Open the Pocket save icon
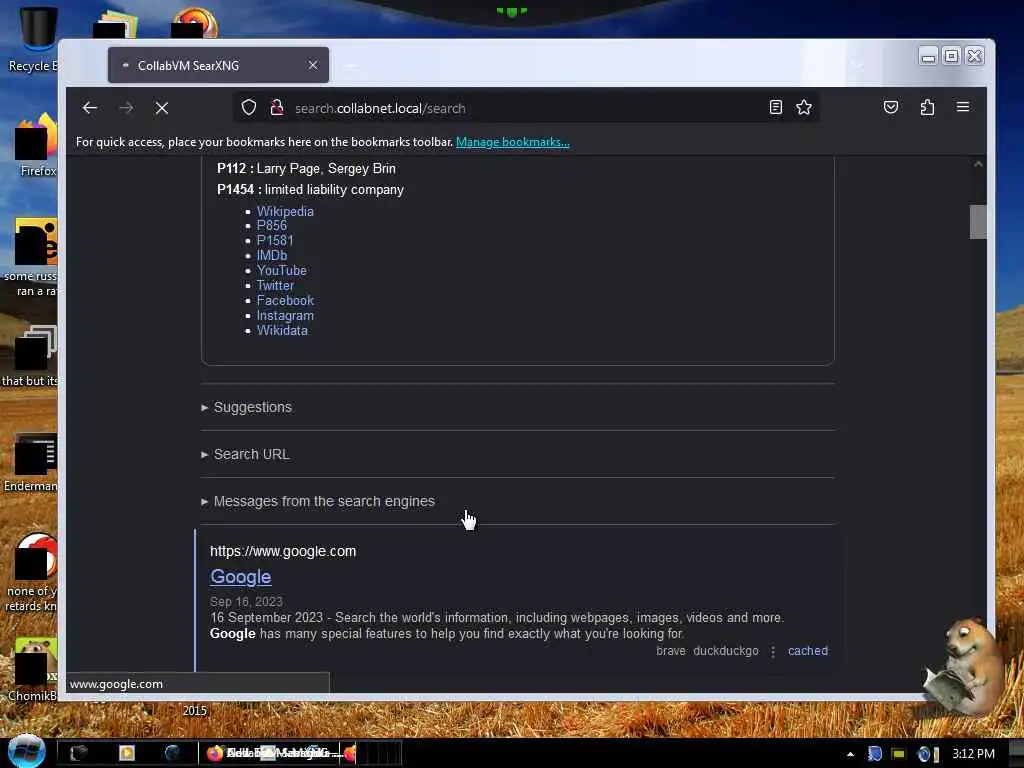The height and width of the screenshot is (768, 1024). tap(891, 107)
